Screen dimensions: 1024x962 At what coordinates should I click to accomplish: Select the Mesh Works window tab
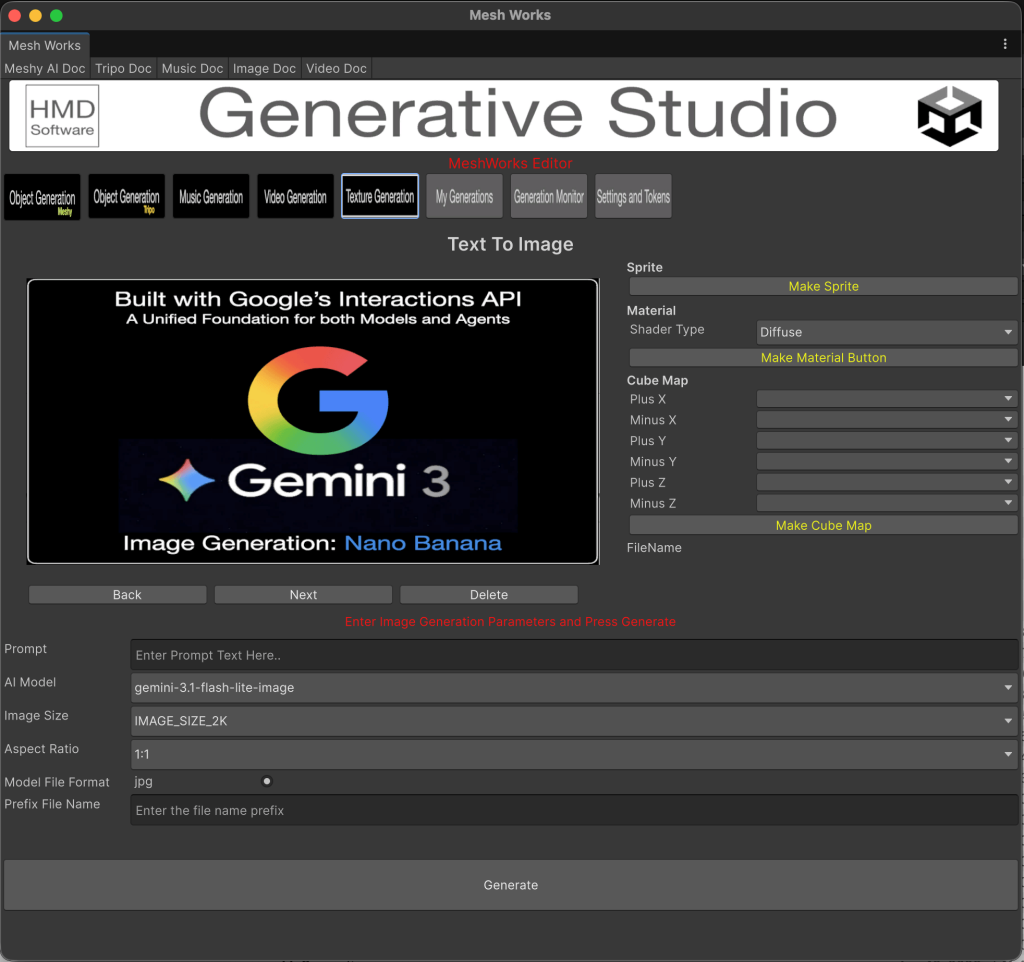45,45
